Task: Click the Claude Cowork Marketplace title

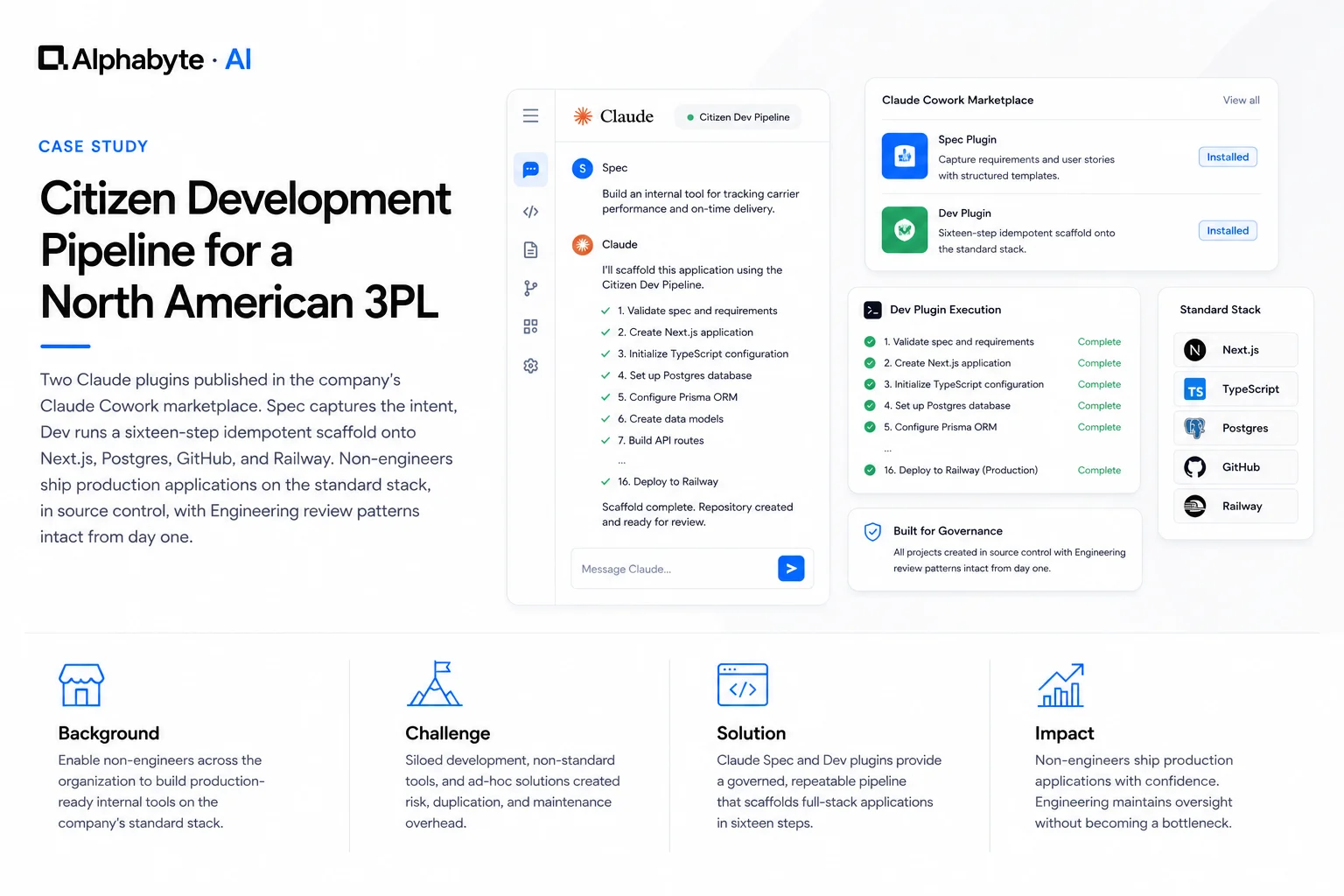Action: 957,101
